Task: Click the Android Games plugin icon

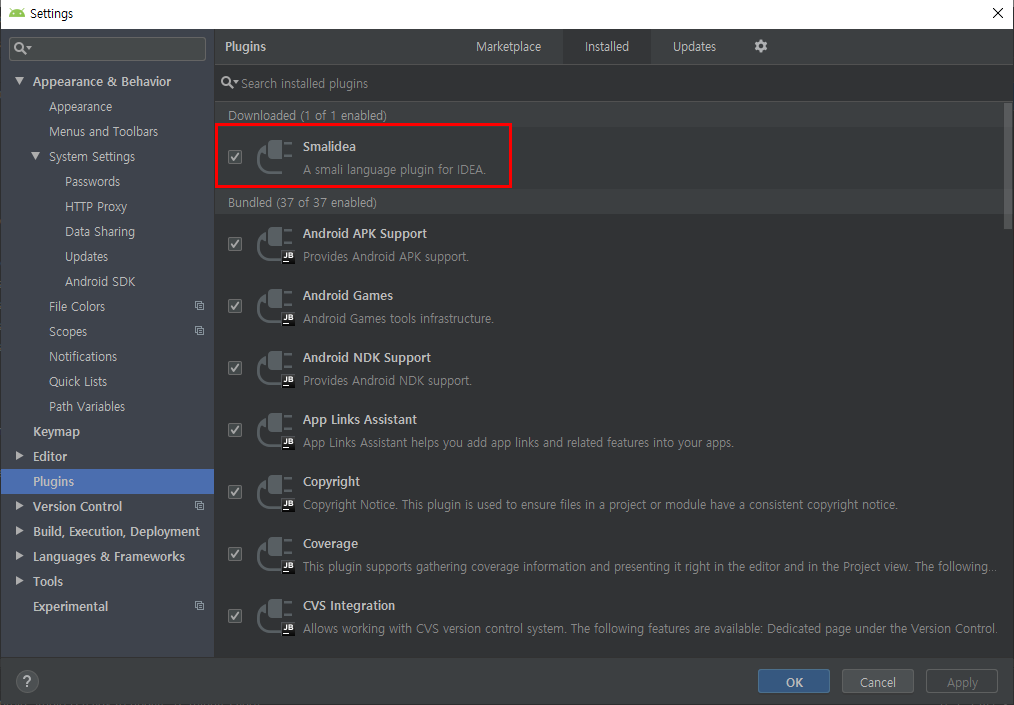Action: click(275, 307)
